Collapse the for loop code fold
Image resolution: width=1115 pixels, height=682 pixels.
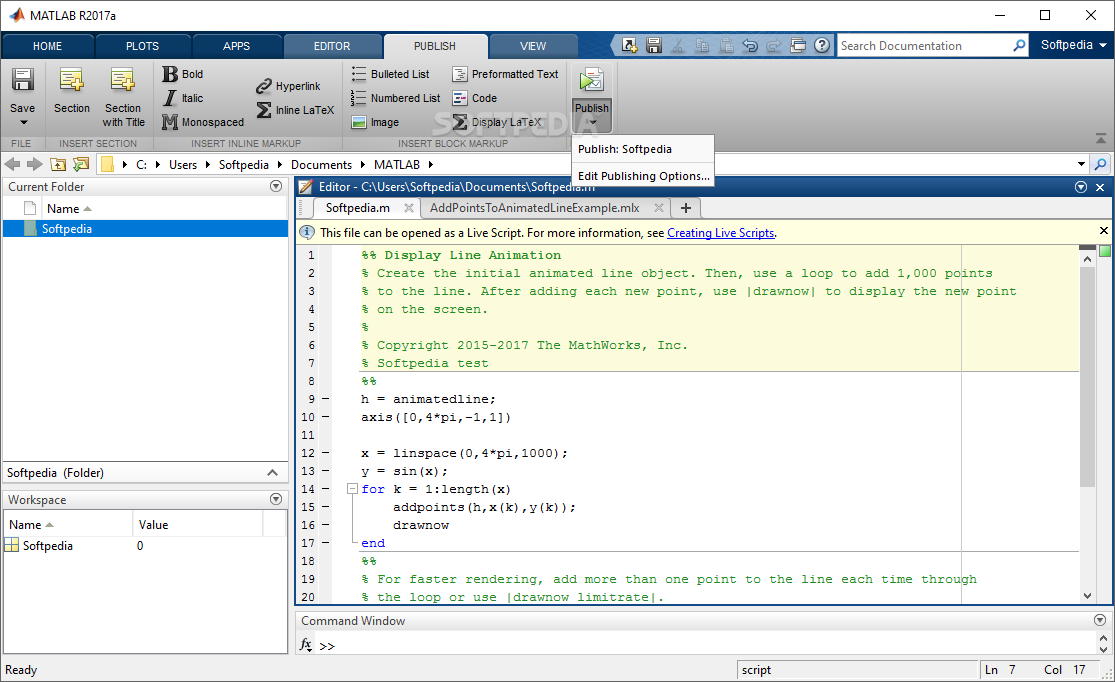point(352,489)
